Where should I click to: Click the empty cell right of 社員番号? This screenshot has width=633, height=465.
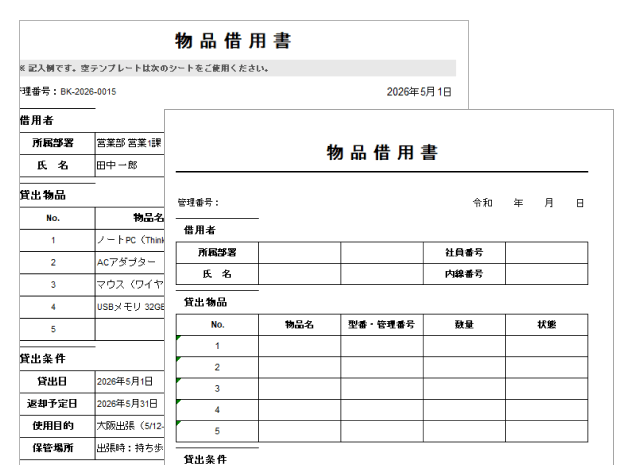pyautogui.click(x=547, y=253)
